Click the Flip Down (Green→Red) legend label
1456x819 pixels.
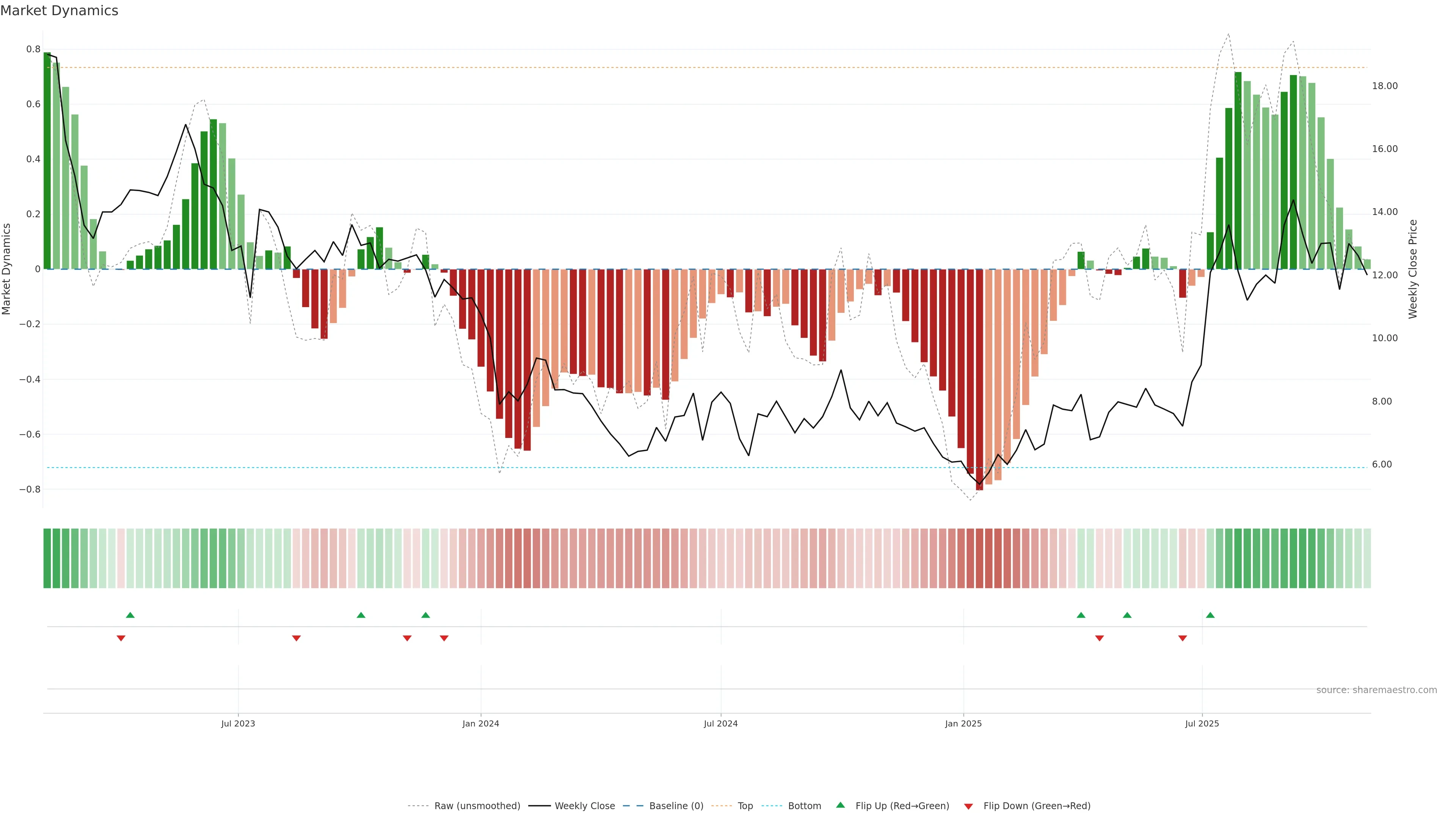pyautogui.click(x=1037, y=806)
